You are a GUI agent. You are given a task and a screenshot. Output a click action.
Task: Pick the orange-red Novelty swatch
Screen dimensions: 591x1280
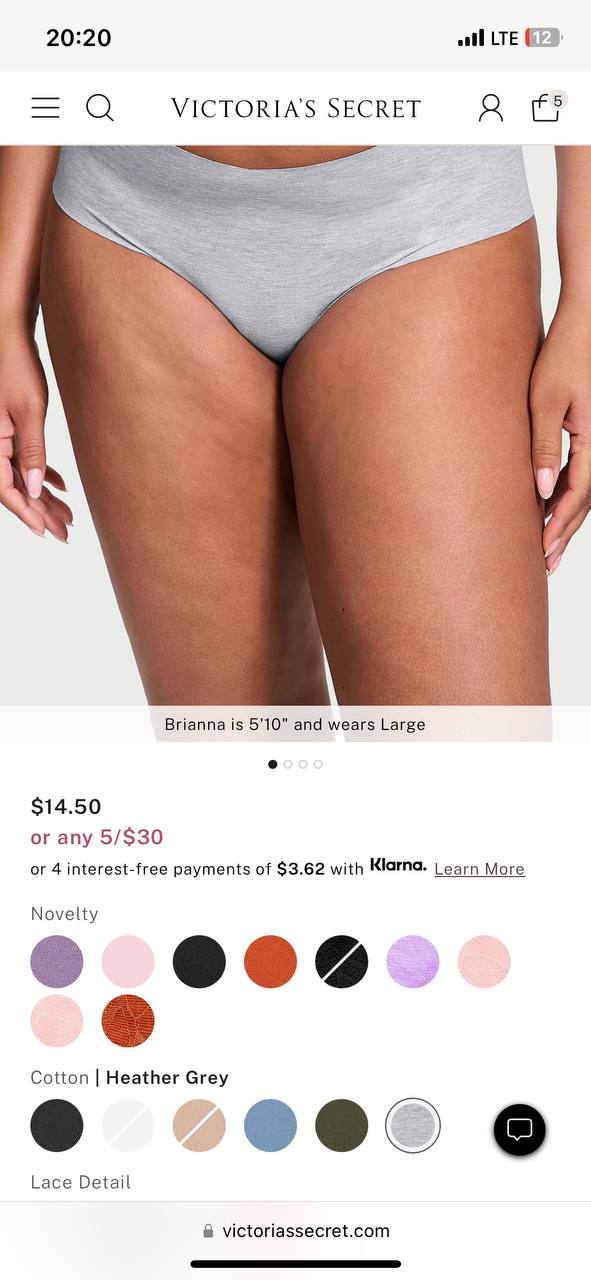pyautogui.click(x=270, y=962)
